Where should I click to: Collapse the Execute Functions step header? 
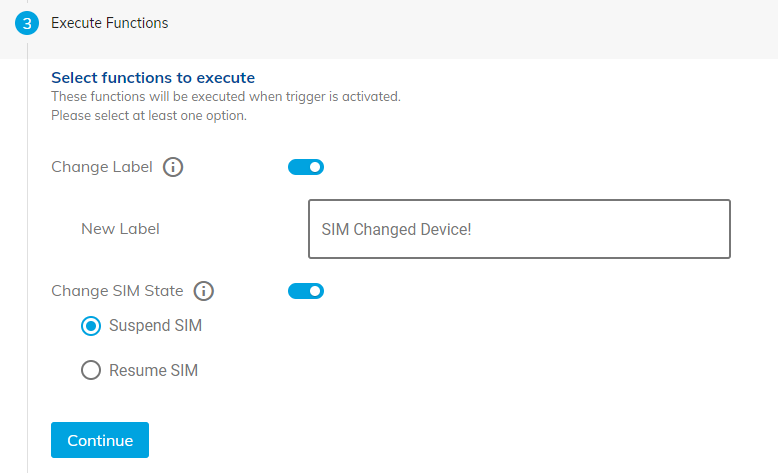[x=400, y=23]
